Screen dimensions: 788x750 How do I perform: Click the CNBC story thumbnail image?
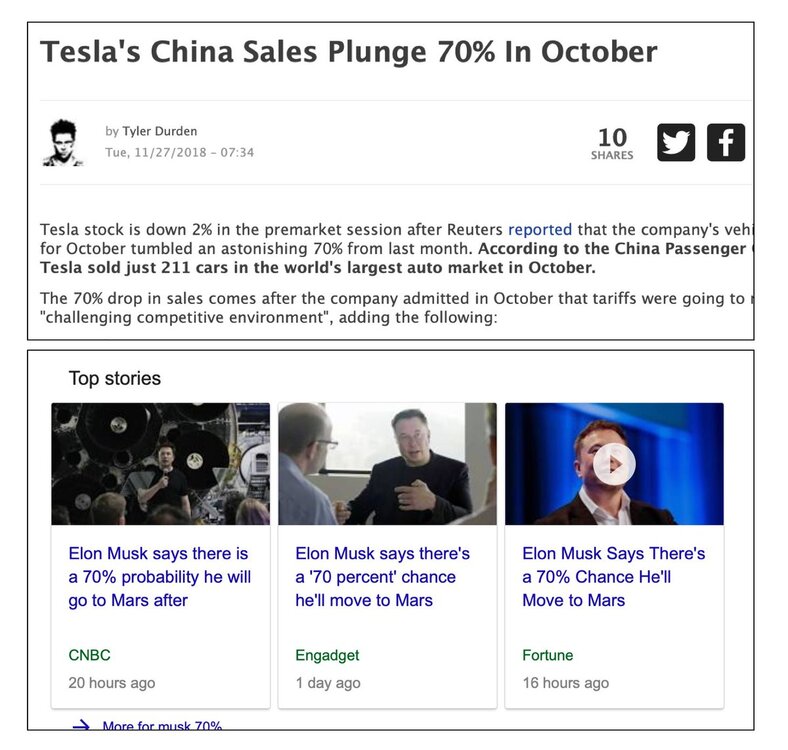click(x=160, y=464)
